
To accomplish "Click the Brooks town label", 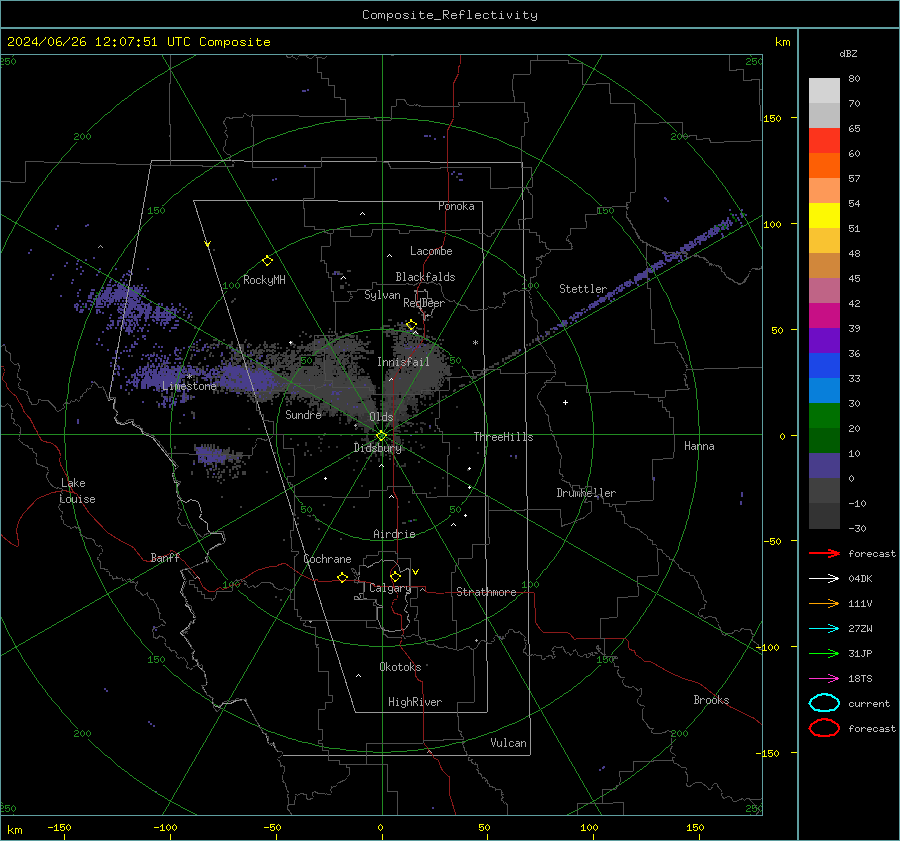I will click(x=711, y=700).
